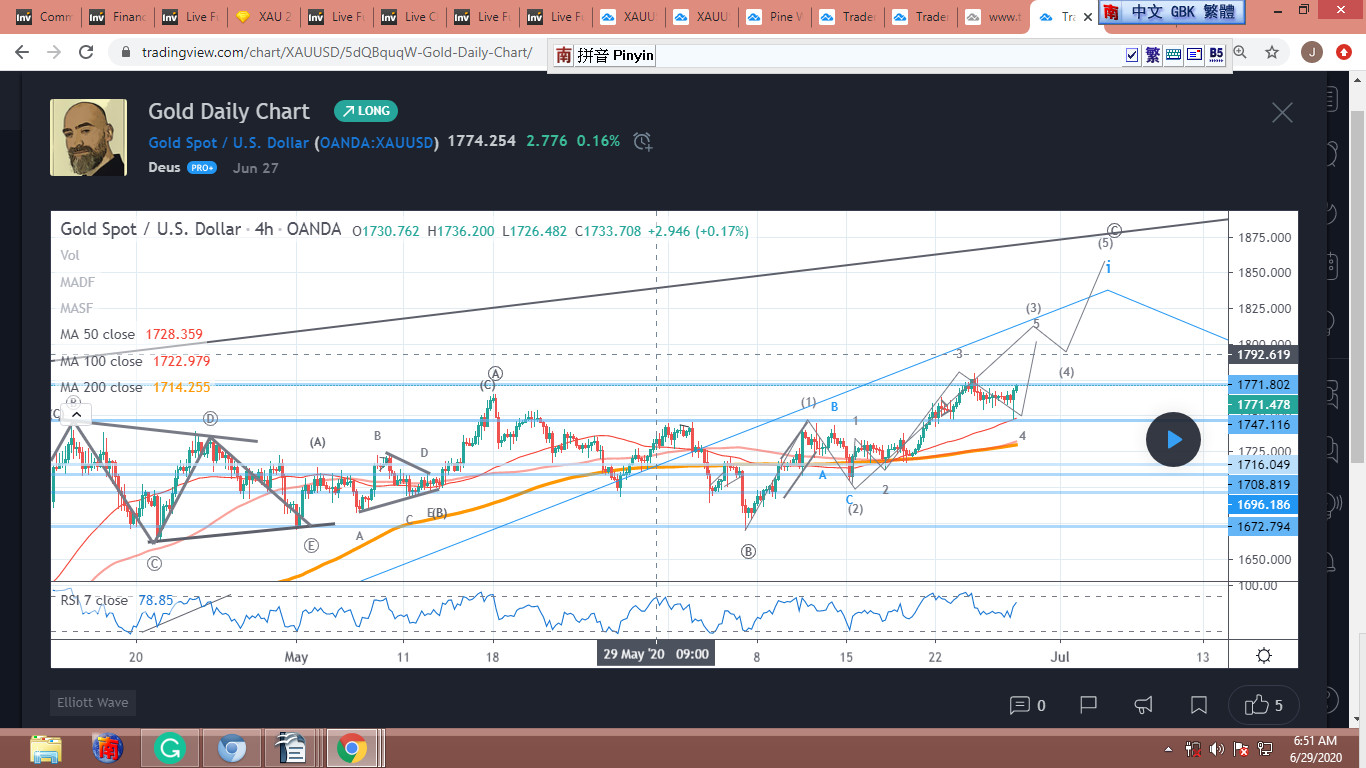Play the chart idea replay
This screenshot has height=768, width=1366.
pyautogui.click(x=1173, y=439)
